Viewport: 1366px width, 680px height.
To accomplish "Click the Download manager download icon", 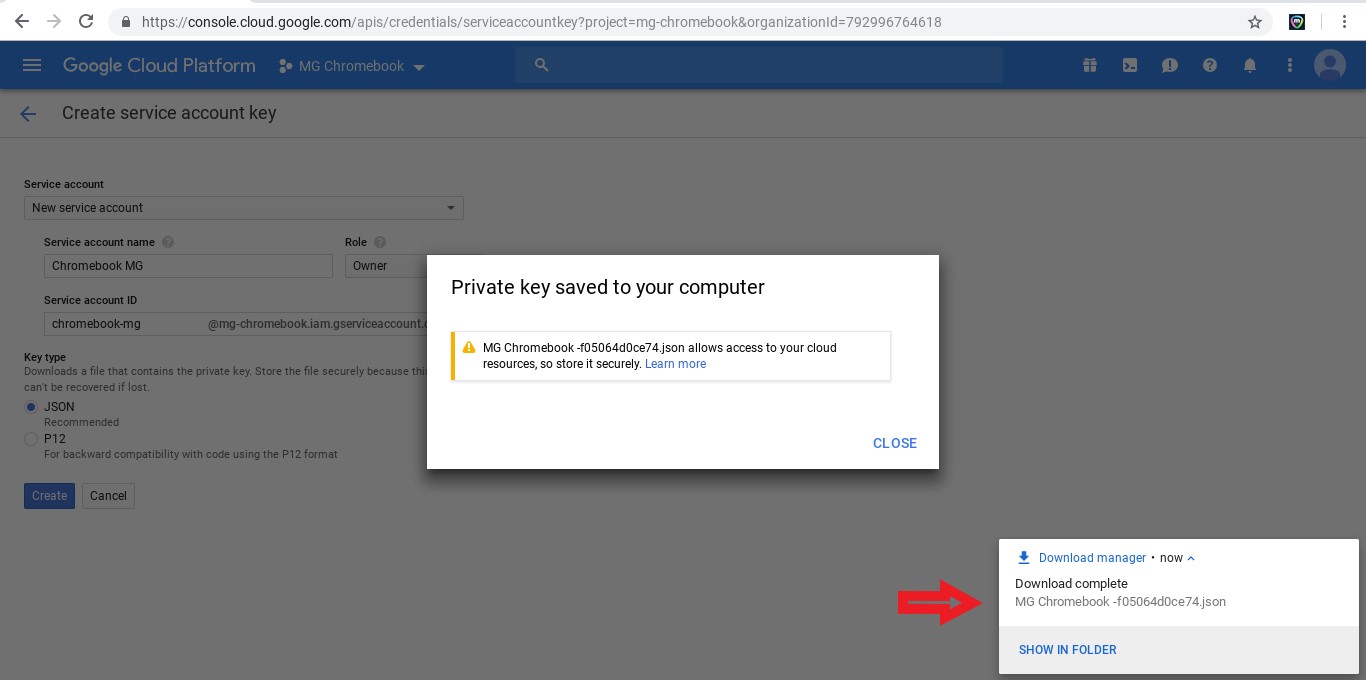I will tap(1024, 558).
